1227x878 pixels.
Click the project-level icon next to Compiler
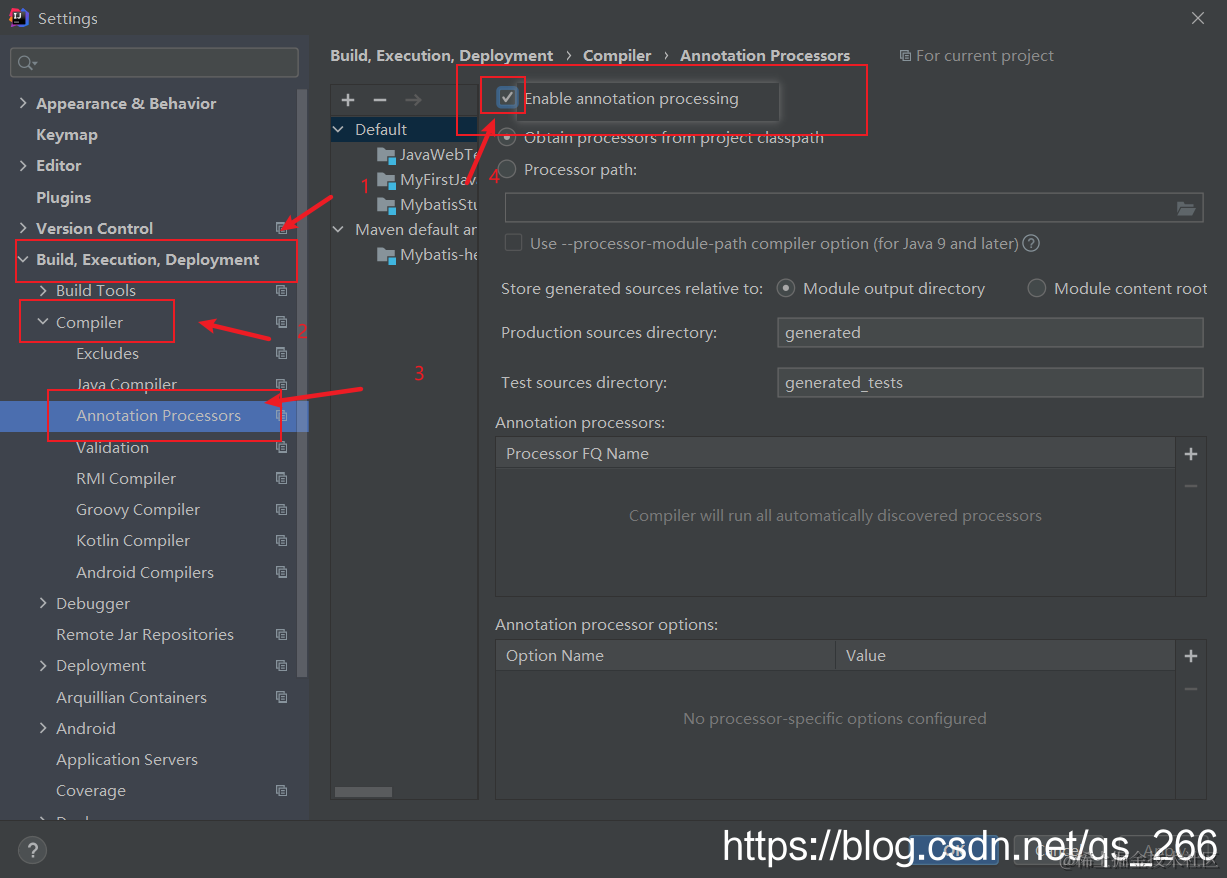[282, 322]
